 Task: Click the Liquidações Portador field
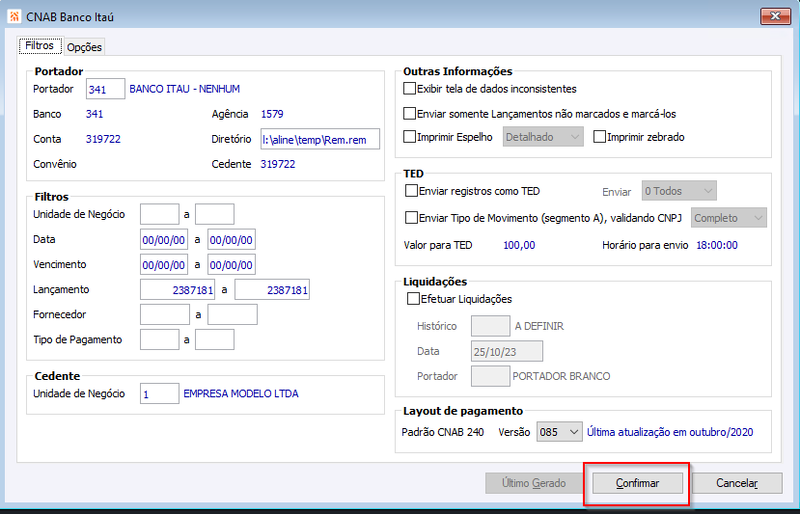pos(490,376)
